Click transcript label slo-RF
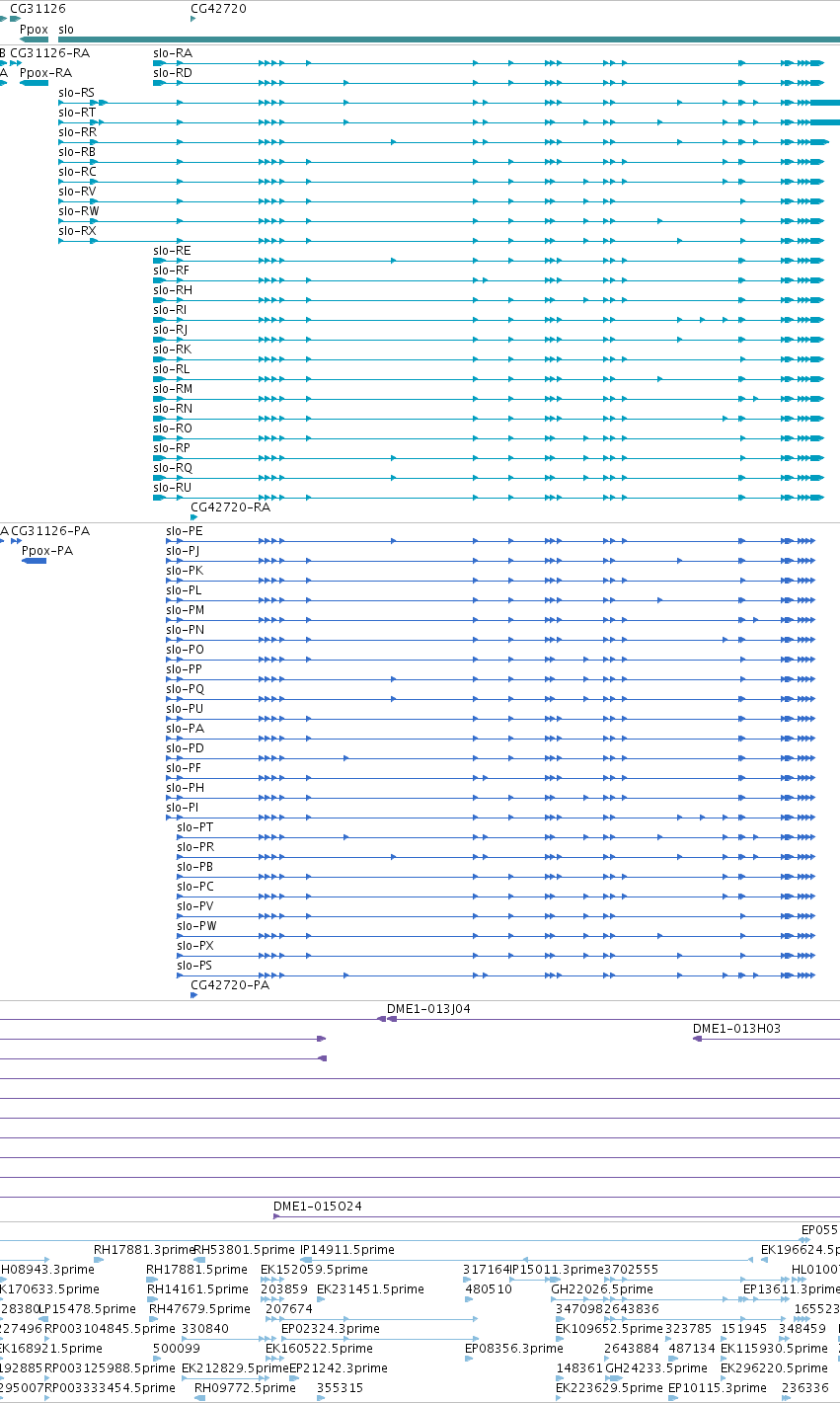The width and height of the screenshot is (840, 1403). point(172,271)
